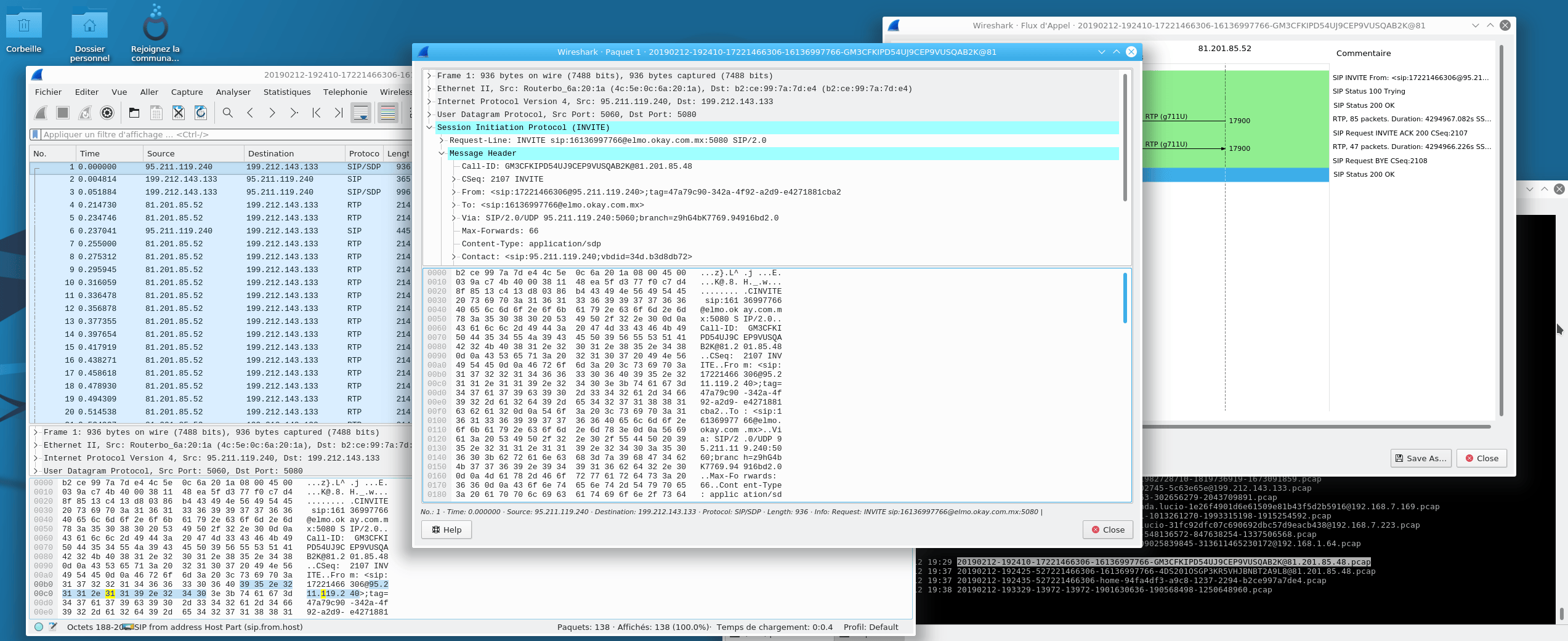The image size is (1568, 641).
Task: Select 'SIP Status 100 Trying' in the call flow
Action: tap(1368, 91)
